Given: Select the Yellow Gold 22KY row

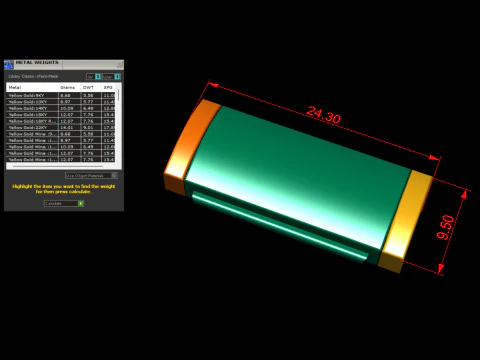Looking at the screenshot, I should coord(61,127).
